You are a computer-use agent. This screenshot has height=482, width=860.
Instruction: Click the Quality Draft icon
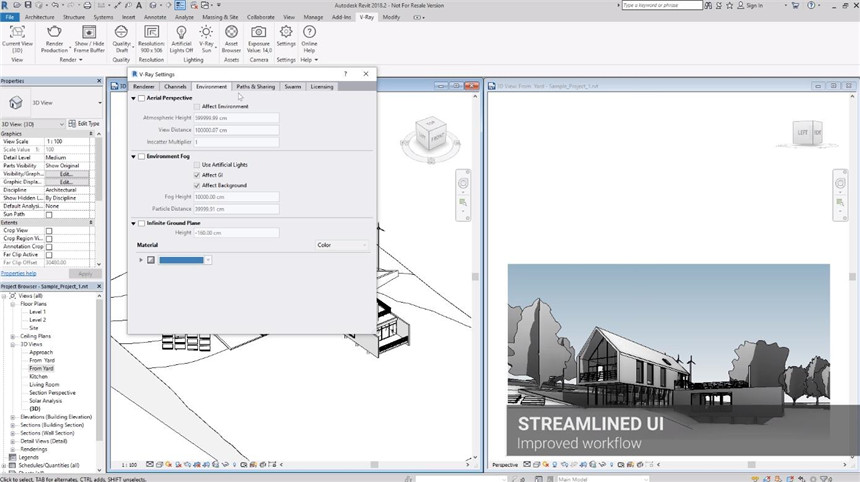tap(122, 33)
